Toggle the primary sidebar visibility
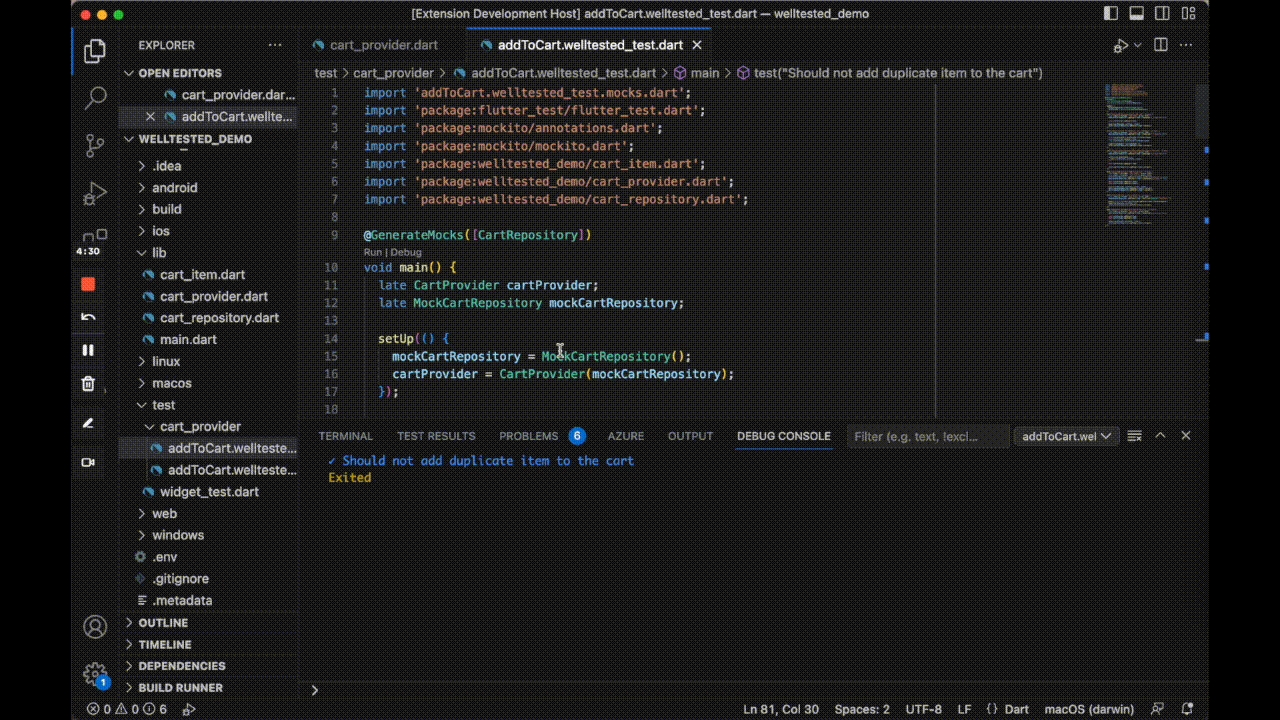1280x720 pixels. click(x=1111, y=14)
